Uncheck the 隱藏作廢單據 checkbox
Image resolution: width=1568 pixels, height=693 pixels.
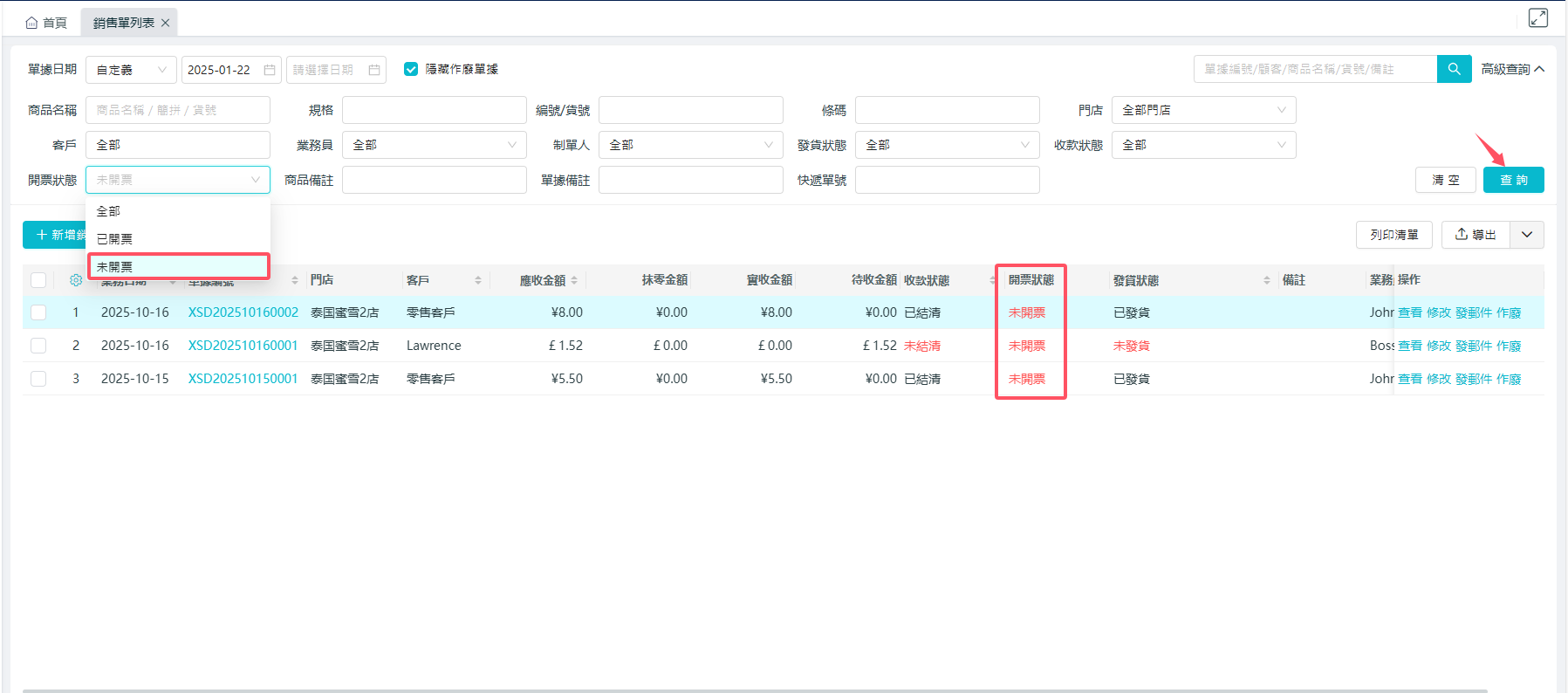click(411, 69)
